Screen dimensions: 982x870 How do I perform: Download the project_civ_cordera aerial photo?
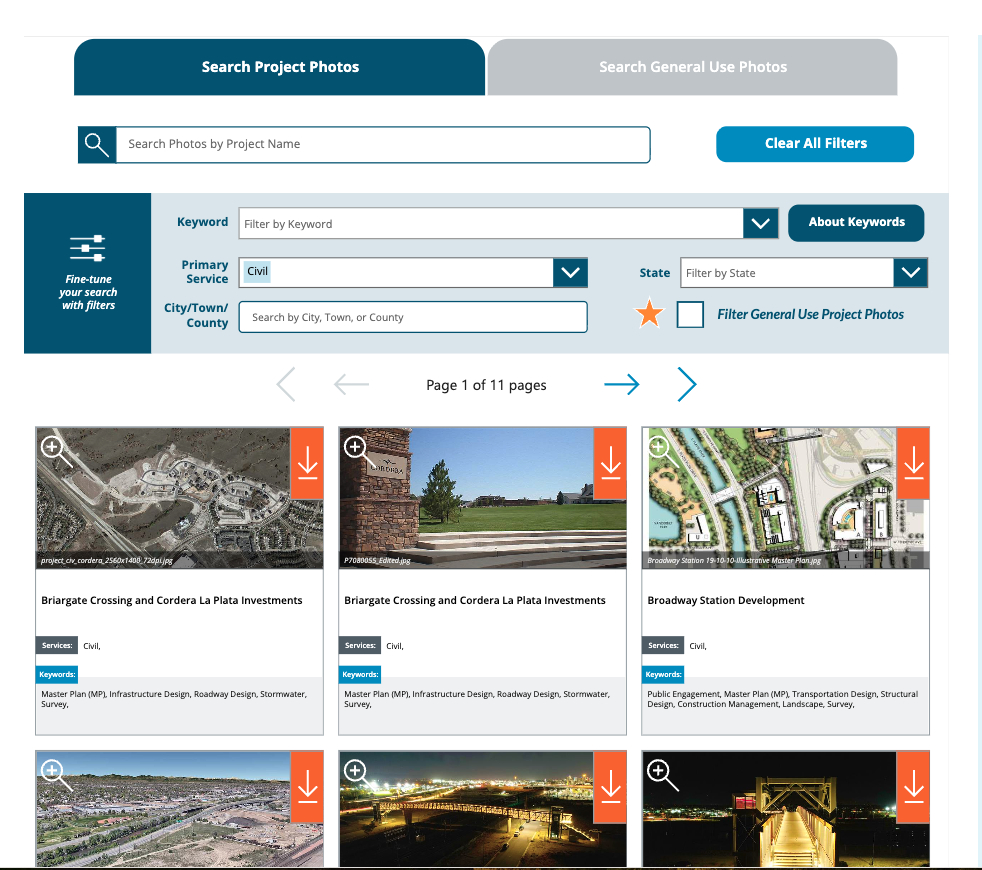pos(307,463)
